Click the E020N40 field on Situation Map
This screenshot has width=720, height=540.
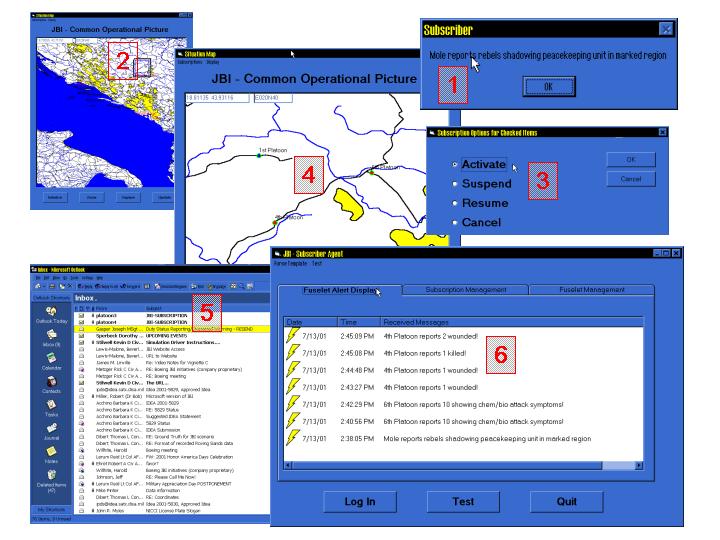(x=273, y=98)
